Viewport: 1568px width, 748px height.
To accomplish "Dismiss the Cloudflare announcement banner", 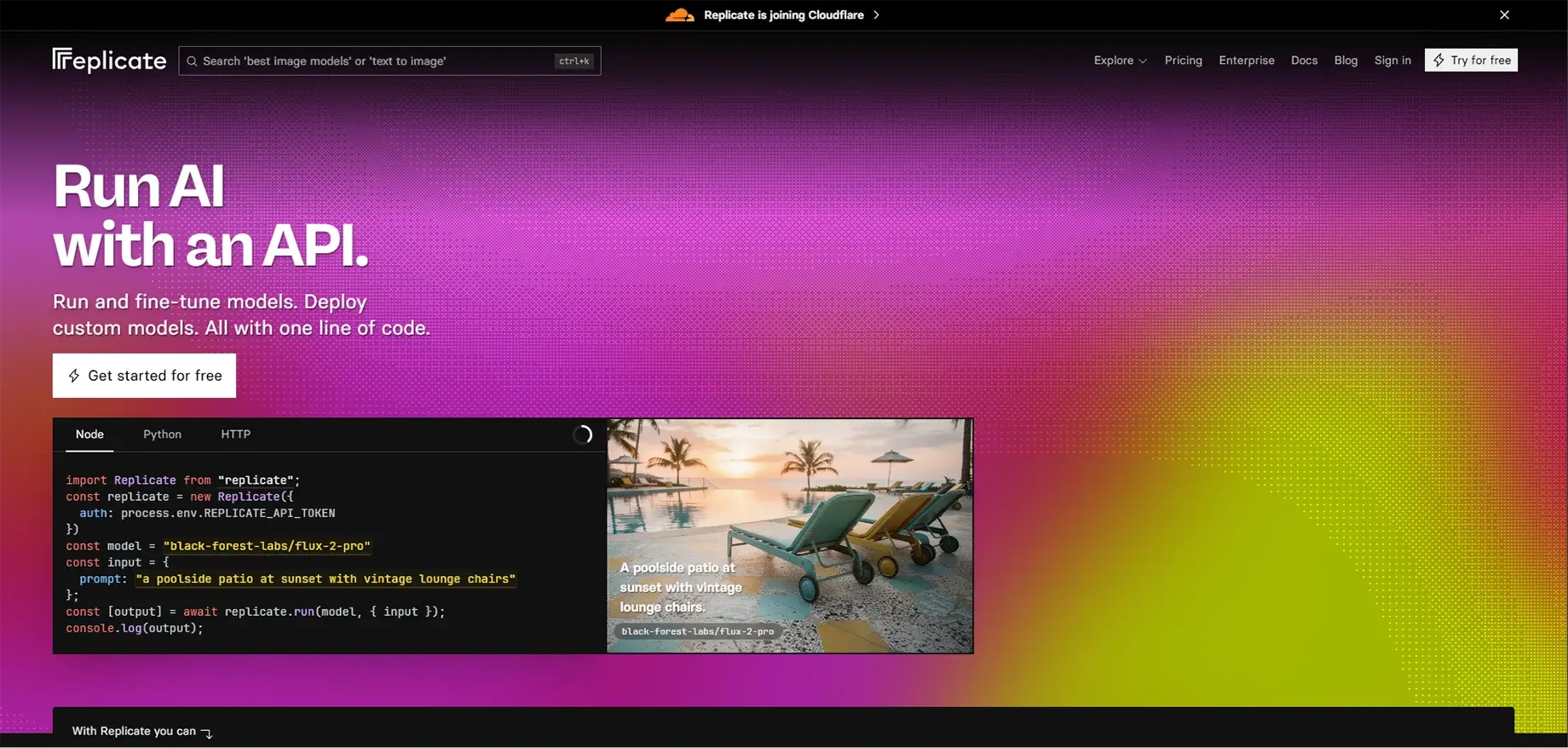I will click(x=1504, y=15).
